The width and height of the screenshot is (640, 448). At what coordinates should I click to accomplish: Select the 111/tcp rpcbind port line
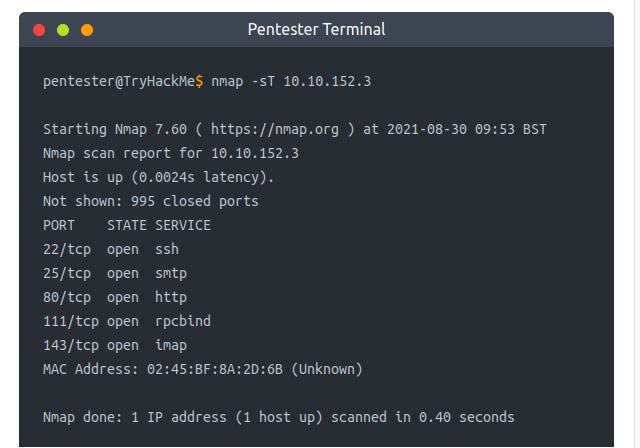coord(127,322)
